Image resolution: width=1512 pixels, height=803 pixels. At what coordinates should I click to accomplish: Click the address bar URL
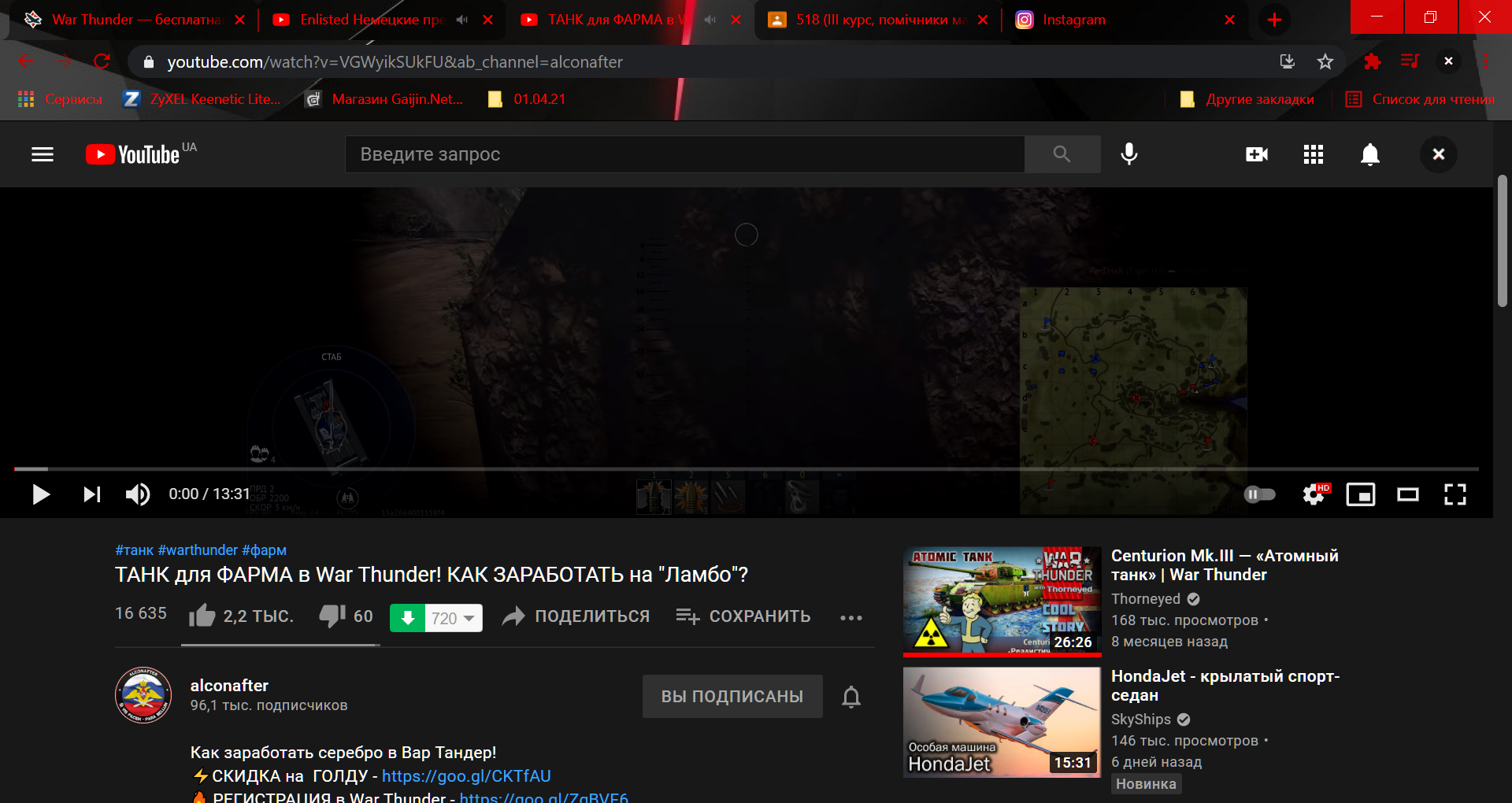tap(395, 61)
